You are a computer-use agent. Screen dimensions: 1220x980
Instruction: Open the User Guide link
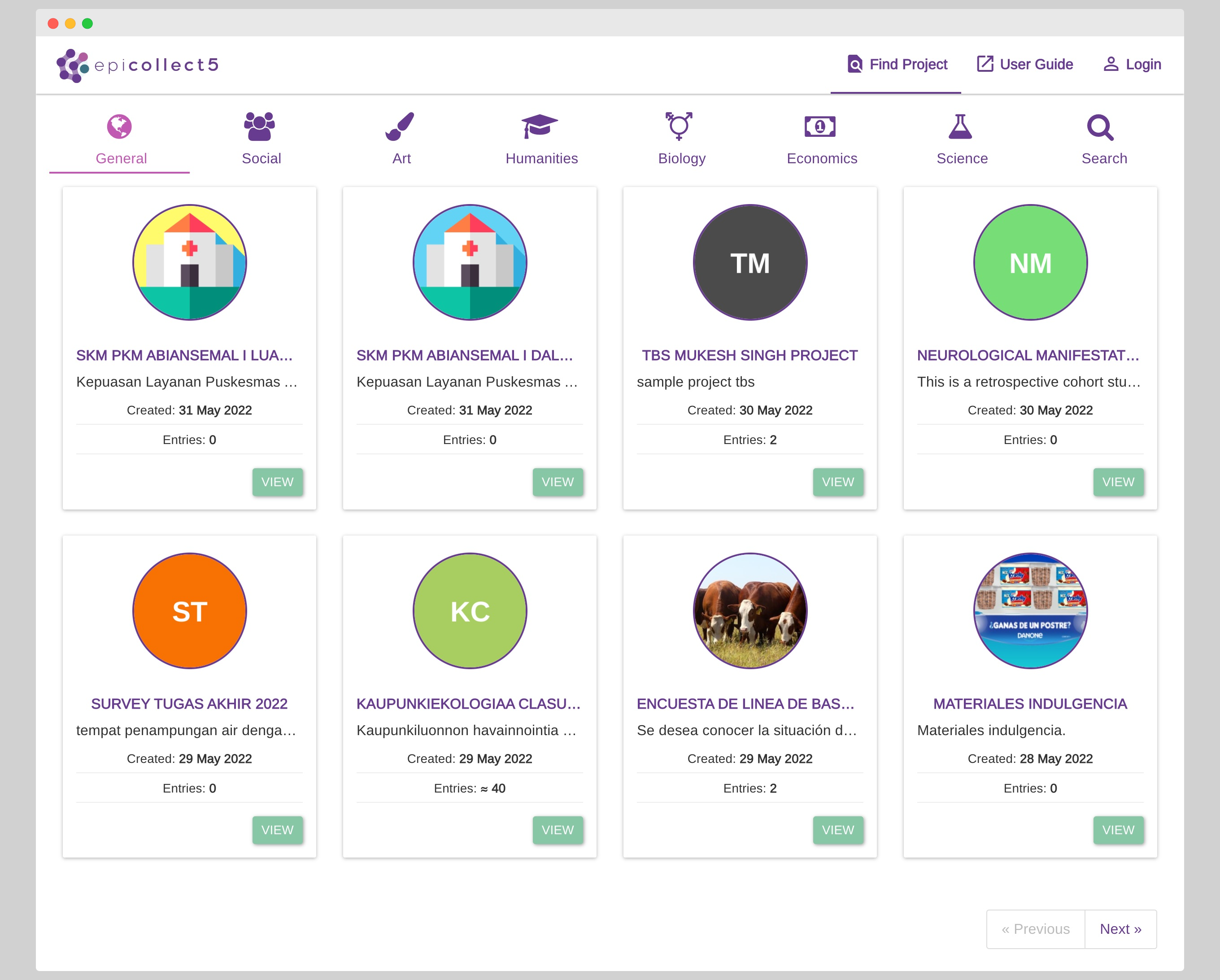pos(1025,65)
